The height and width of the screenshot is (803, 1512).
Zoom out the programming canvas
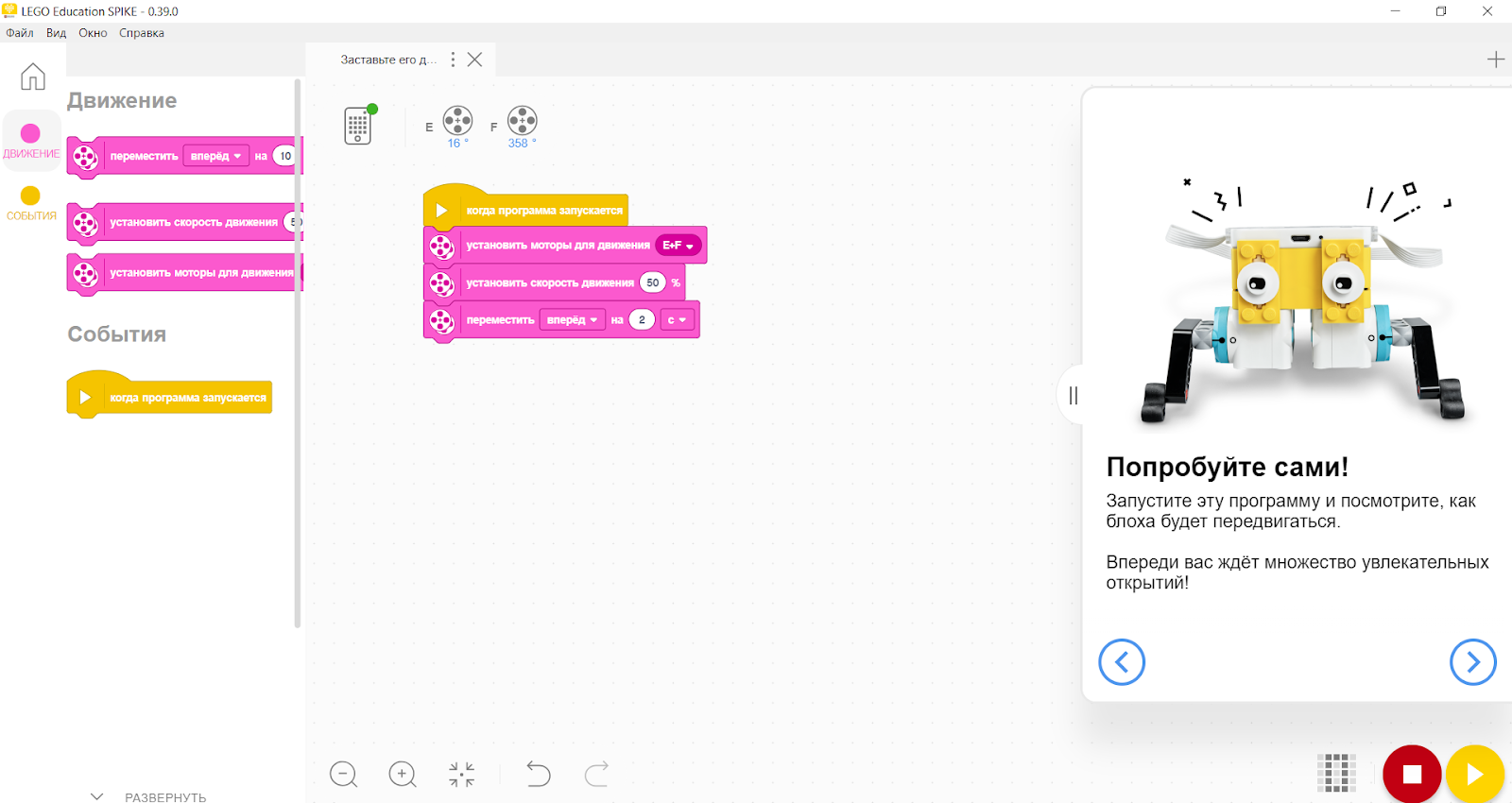point(343,775)
